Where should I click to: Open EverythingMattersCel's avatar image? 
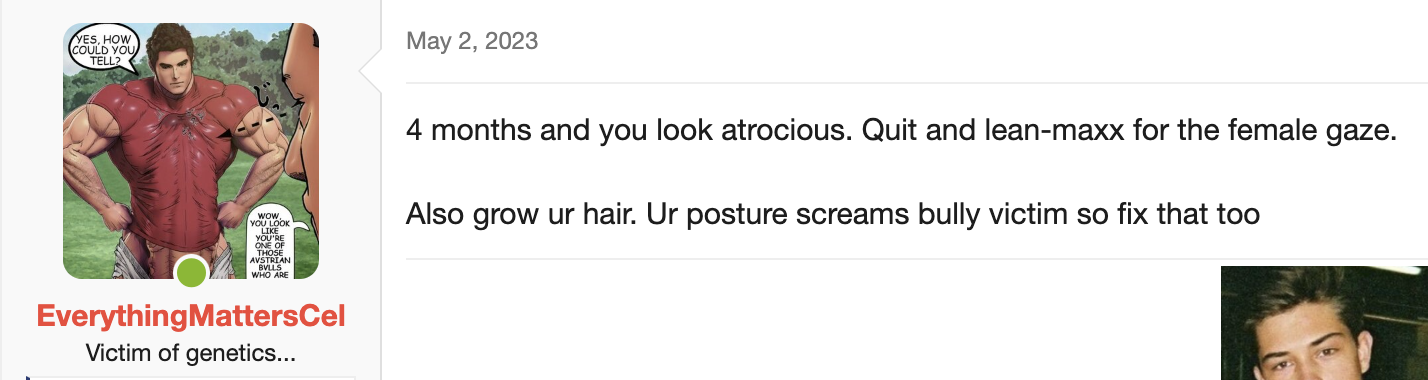click(x=191, y=151)
